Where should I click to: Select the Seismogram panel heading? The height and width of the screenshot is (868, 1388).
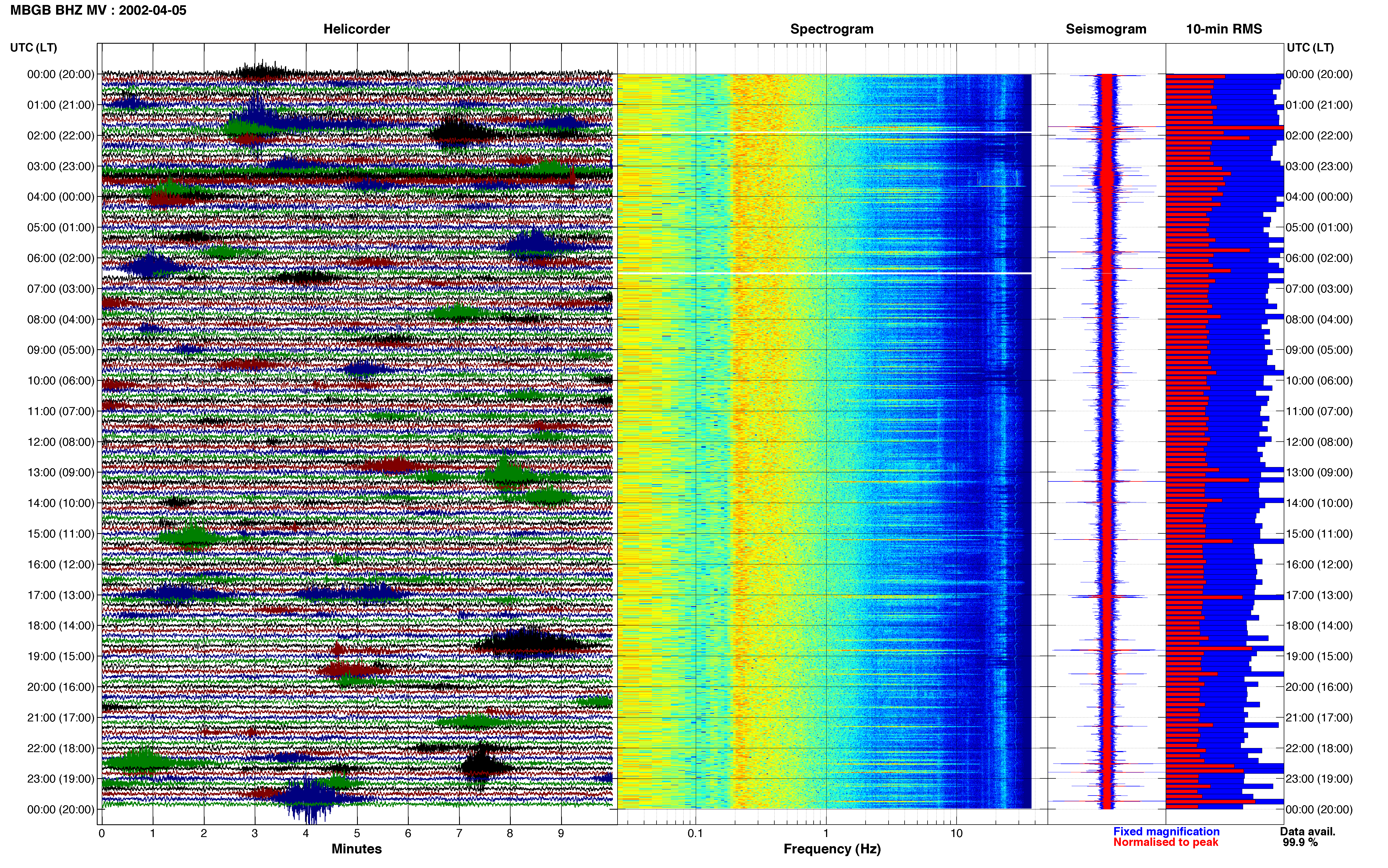(1106, 29)
